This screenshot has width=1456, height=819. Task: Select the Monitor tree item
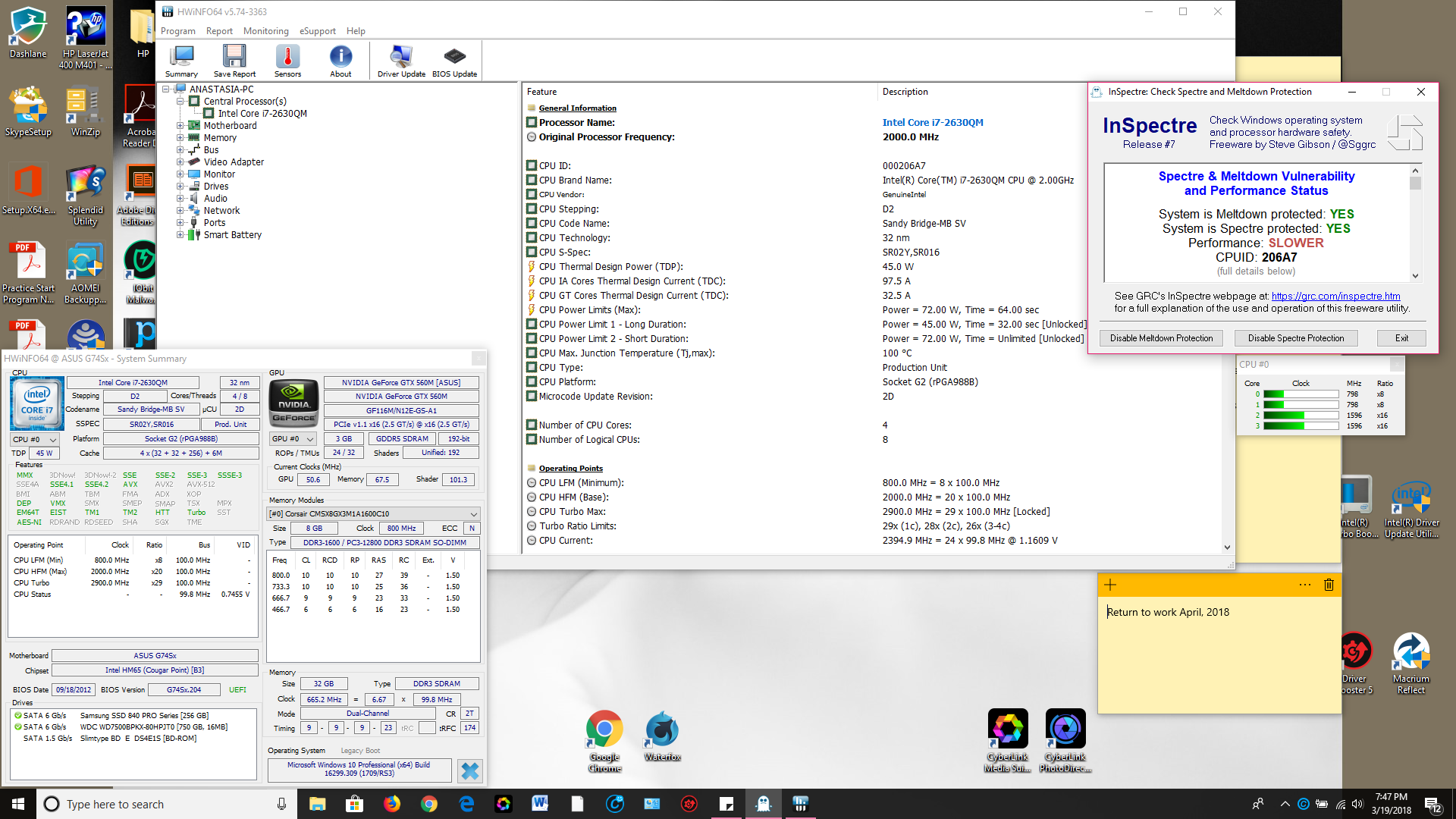pyautogui.click(x=219, y=174)
